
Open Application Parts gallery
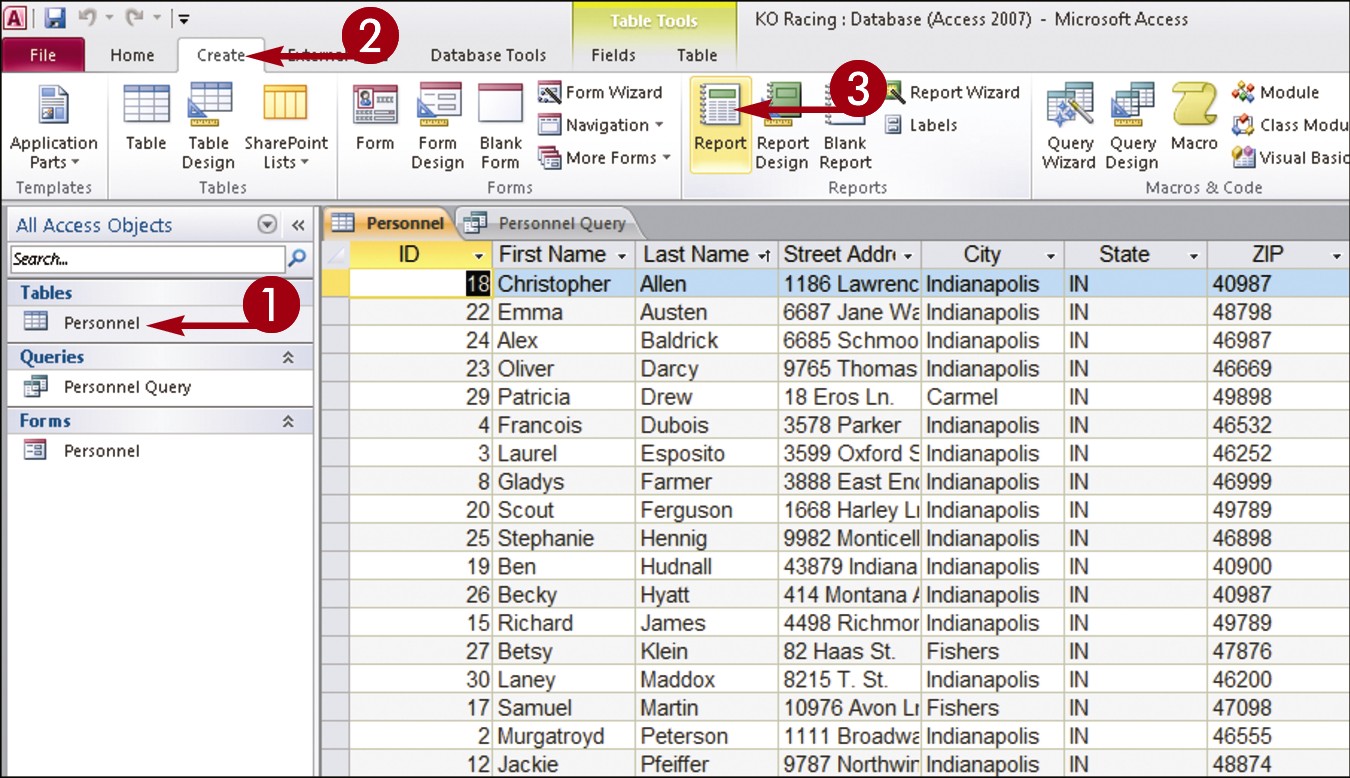[x=54, y=127]
